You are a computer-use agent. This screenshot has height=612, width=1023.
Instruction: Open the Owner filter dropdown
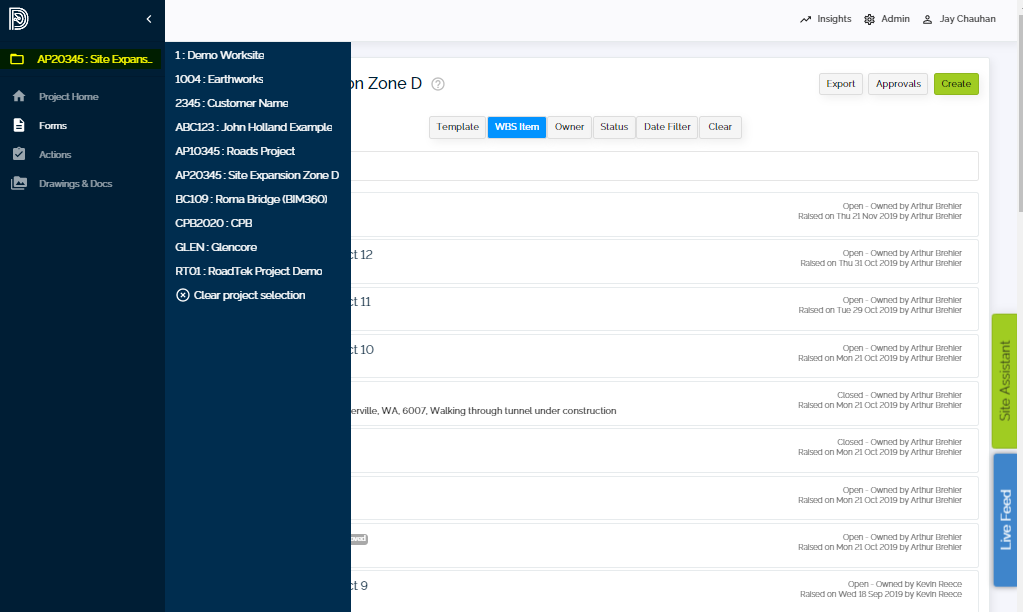(x=569, y=127)
